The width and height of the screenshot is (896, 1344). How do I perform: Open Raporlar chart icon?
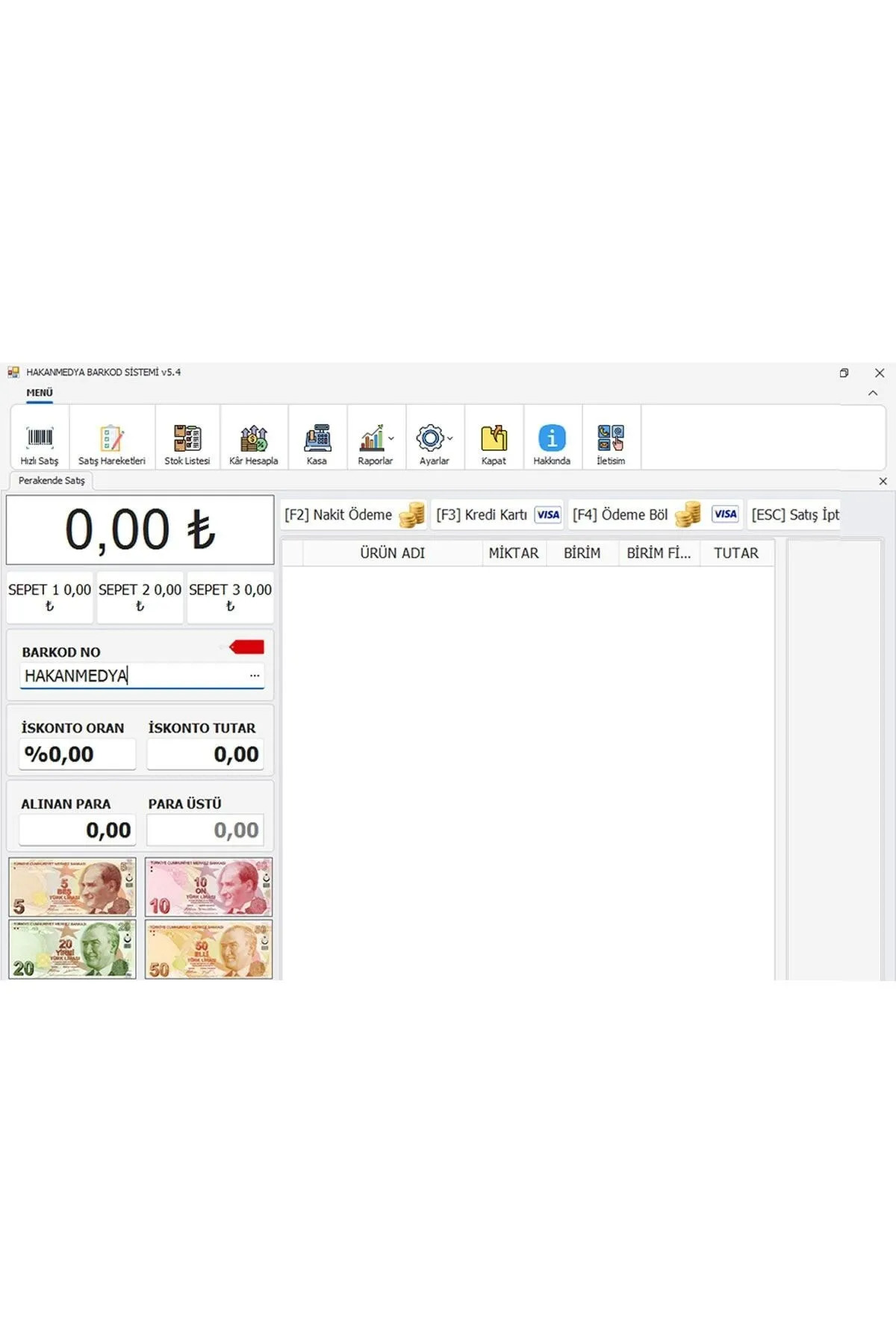pyautogui.click(x=372, y=438)
